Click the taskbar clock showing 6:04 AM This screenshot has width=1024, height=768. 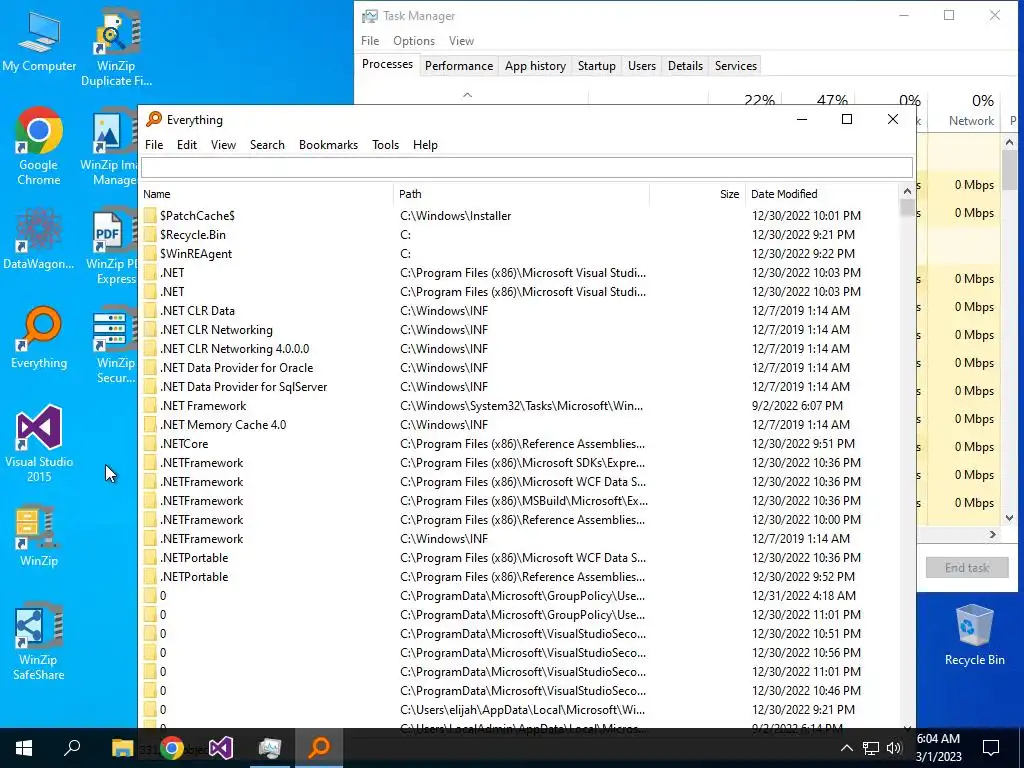[x=938, y=748]
